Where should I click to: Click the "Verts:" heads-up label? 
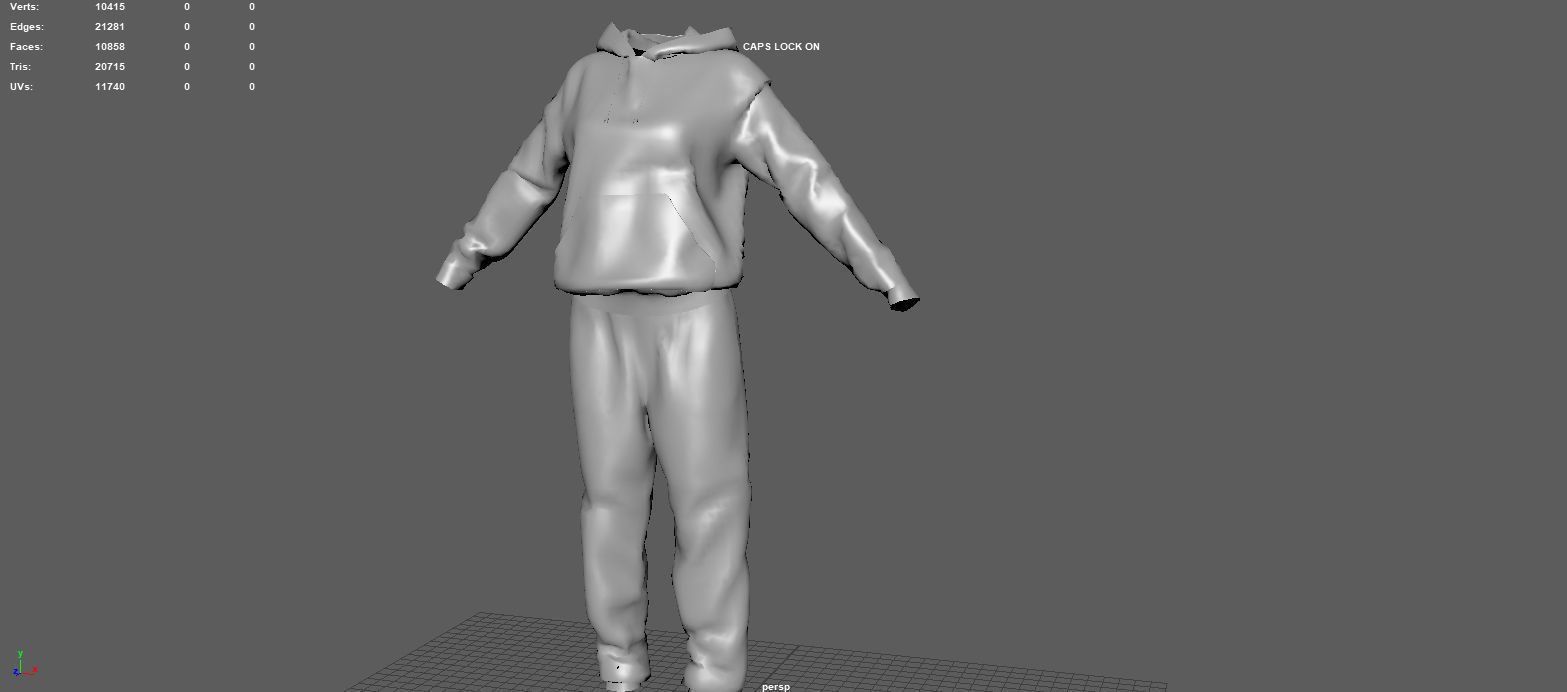[x=25, y=7]
